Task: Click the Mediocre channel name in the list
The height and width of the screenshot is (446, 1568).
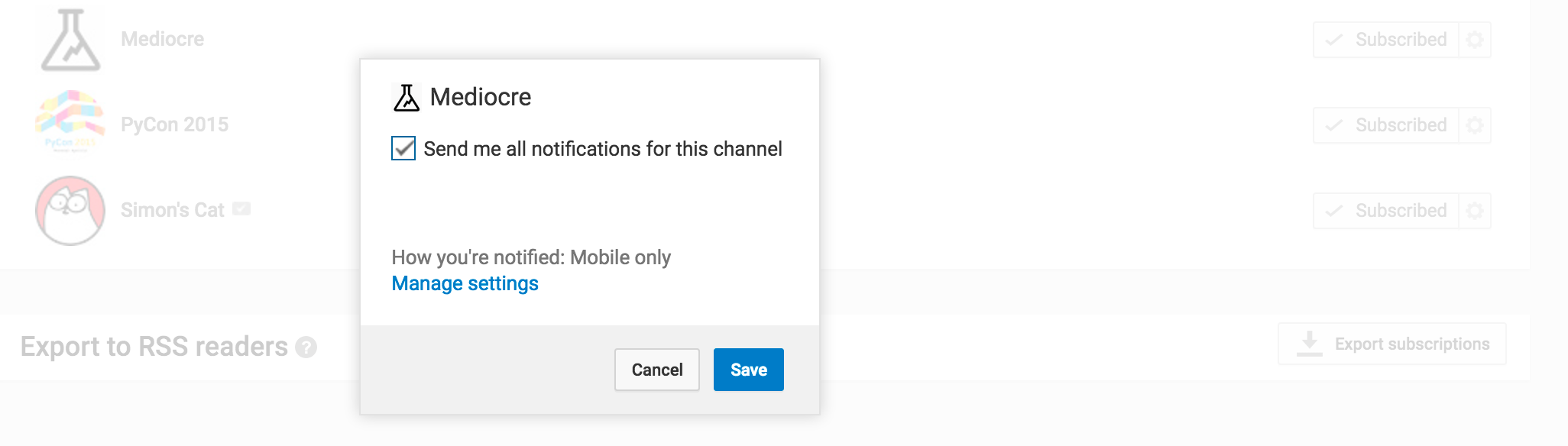Action: tap(162, 39)
